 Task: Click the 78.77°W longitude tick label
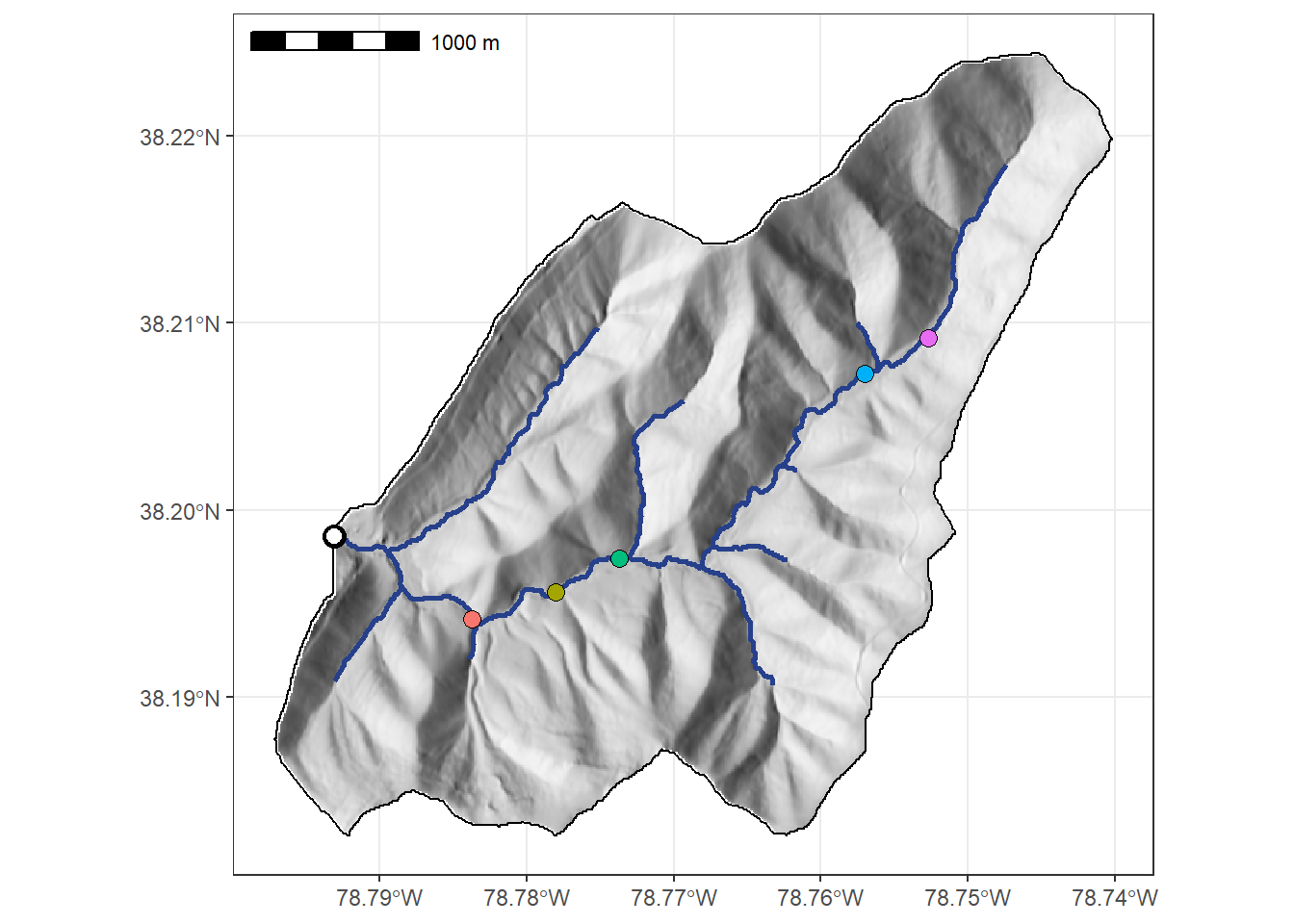click(x=674, y=898)
